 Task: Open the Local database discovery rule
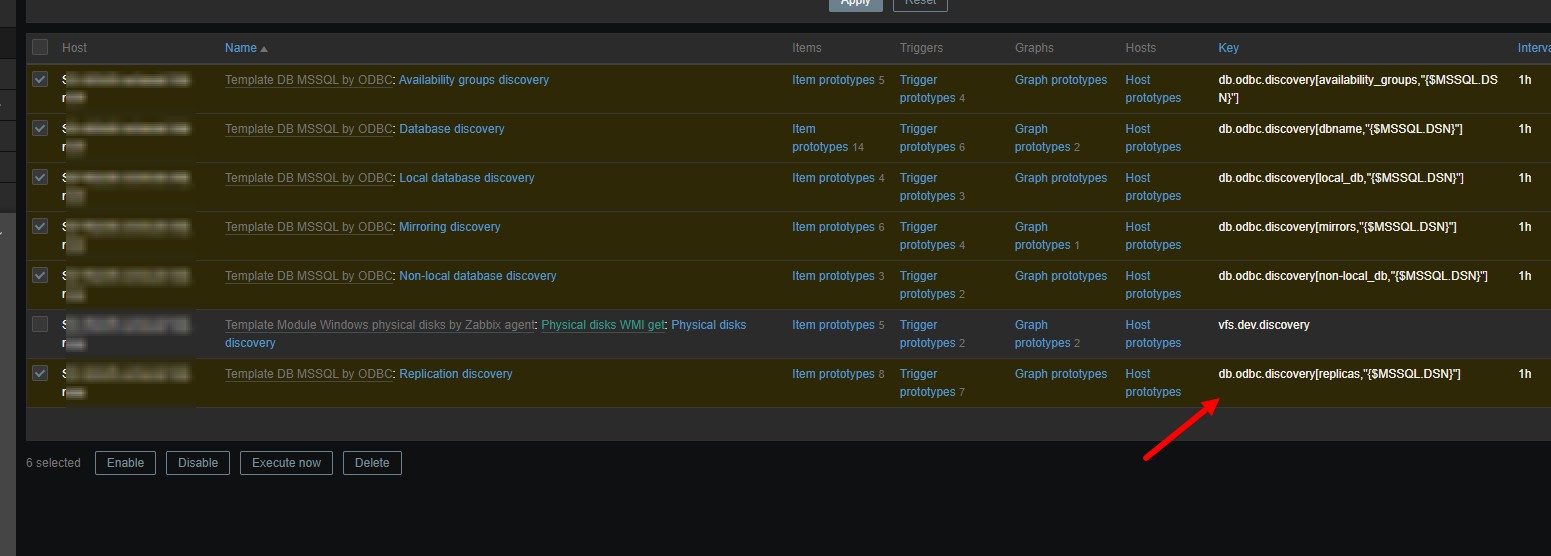[467, 178]
